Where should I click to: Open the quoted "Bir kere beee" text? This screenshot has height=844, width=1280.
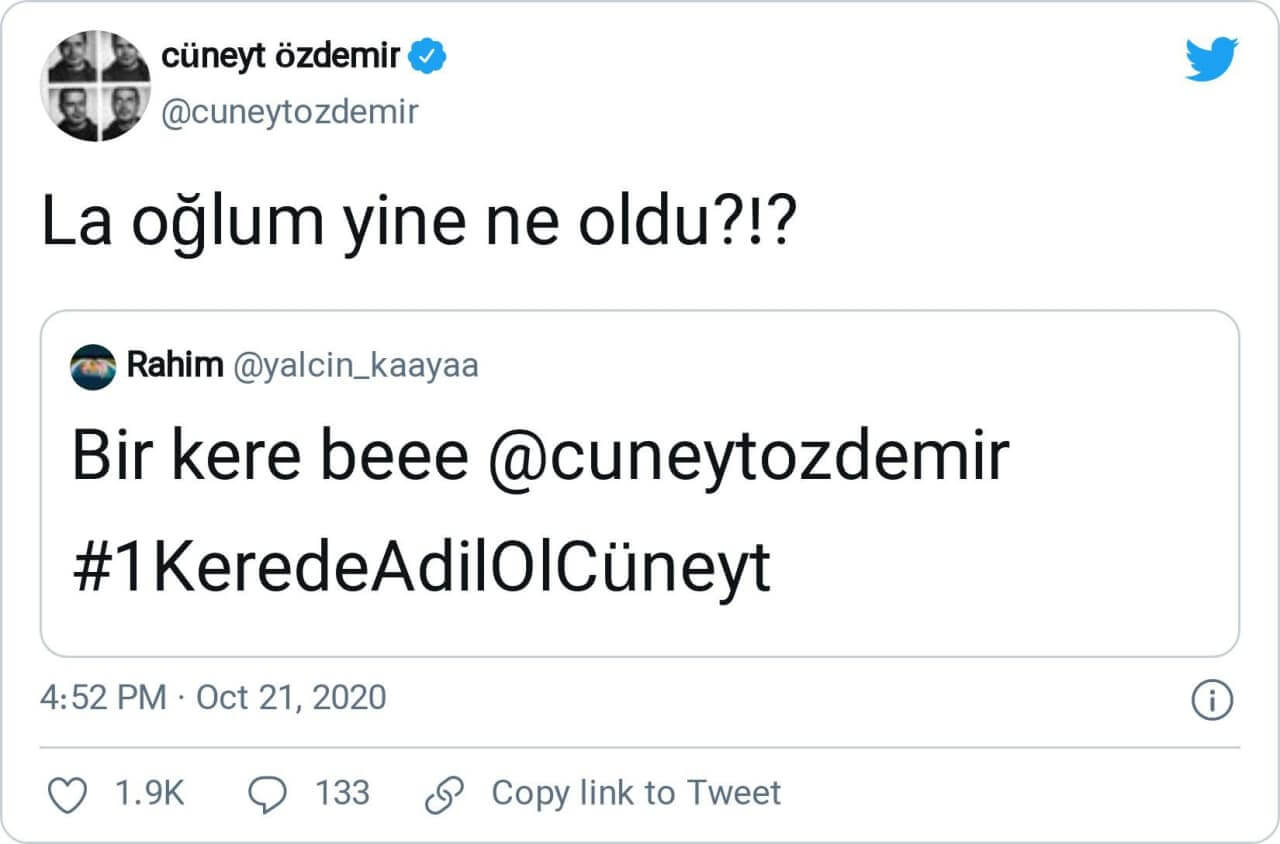pos(270,459)
